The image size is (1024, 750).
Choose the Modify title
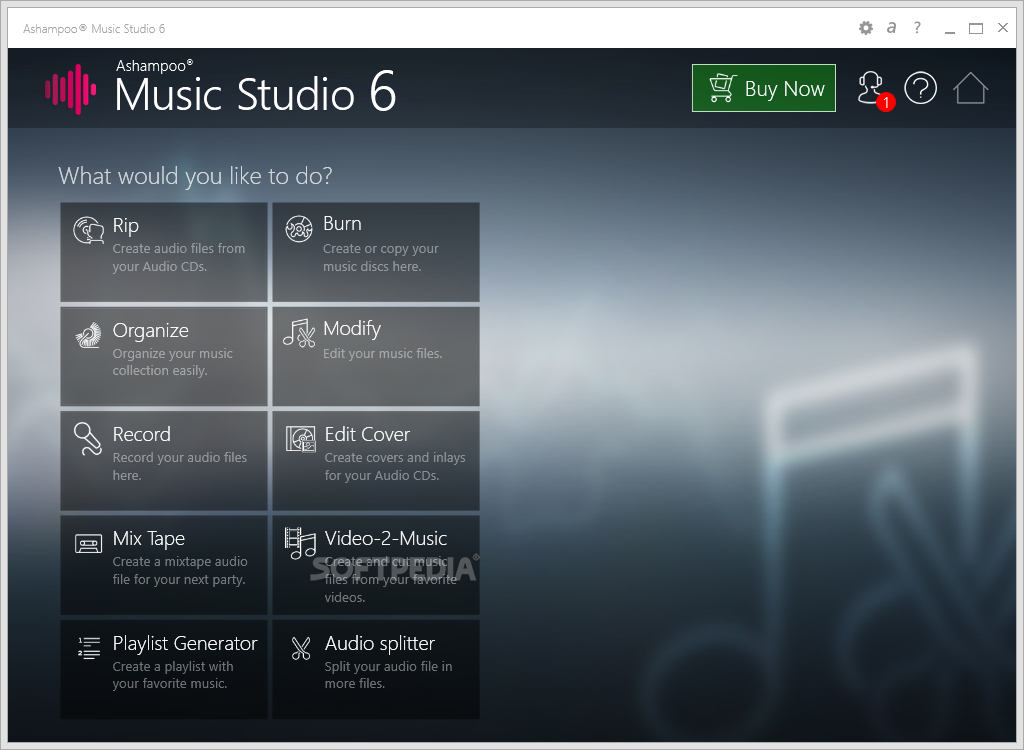pyautogui.click(x=352, y=329)
